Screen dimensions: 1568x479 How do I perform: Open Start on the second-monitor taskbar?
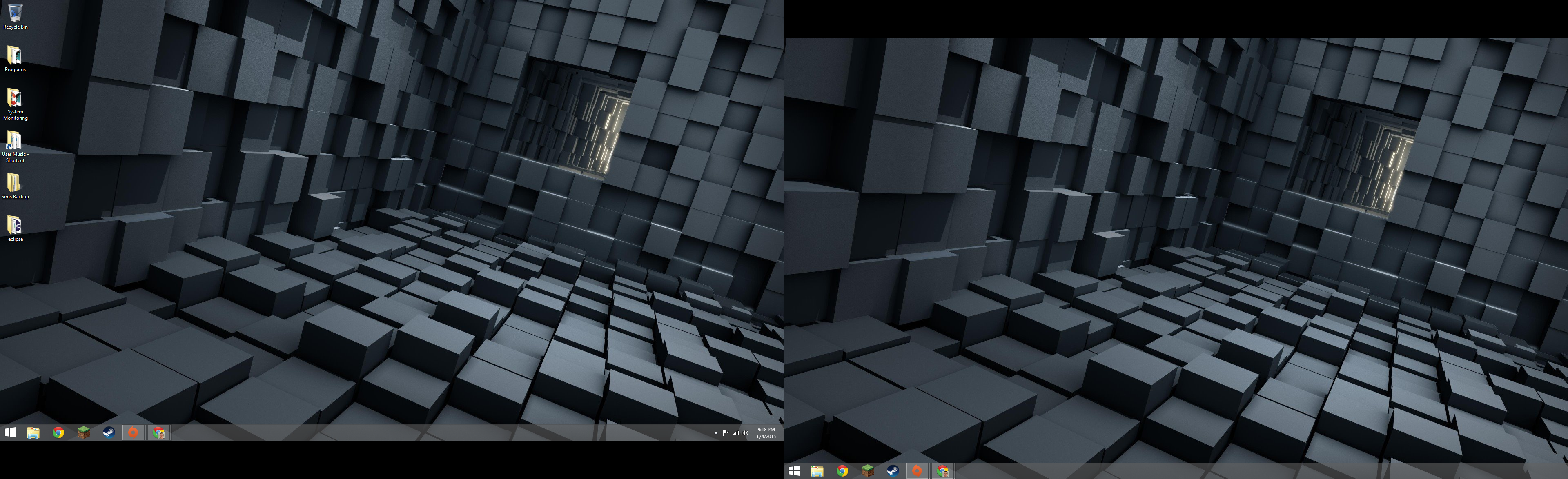click(x=794, y=471)
